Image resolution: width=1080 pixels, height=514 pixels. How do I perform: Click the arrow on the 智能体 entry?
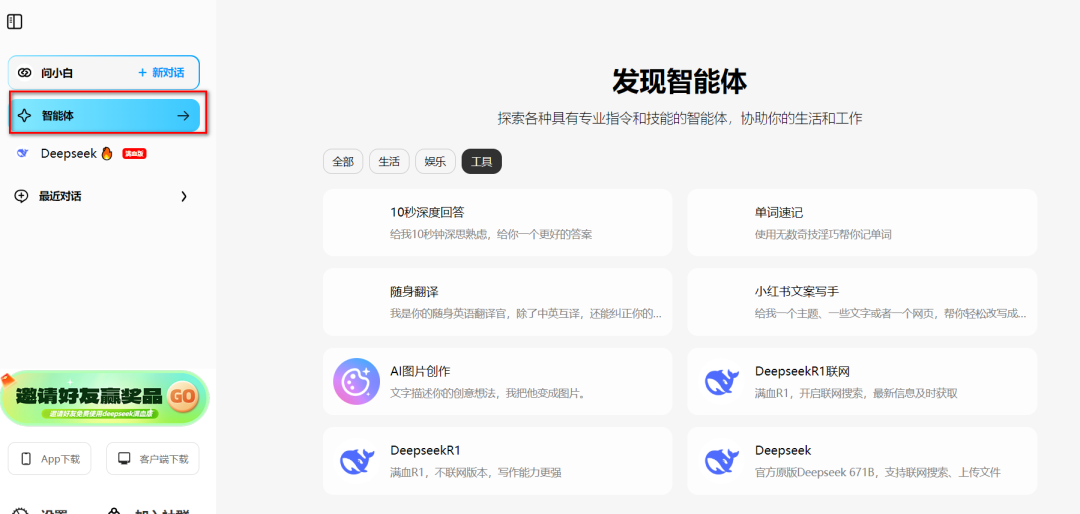tap(183, 116)
